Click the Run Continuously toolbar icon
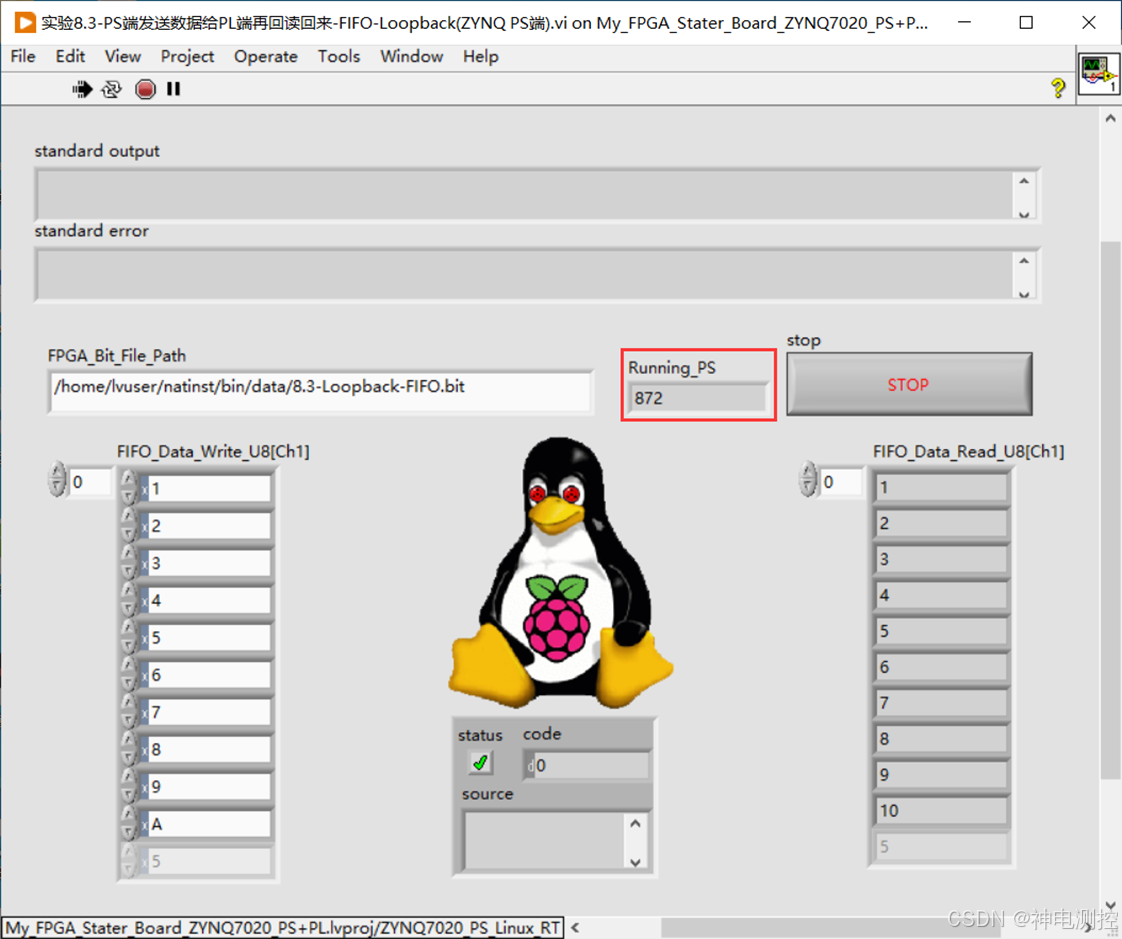Image resolution: width=1122 pixels, height=939 pixels. tap(112, 89)
